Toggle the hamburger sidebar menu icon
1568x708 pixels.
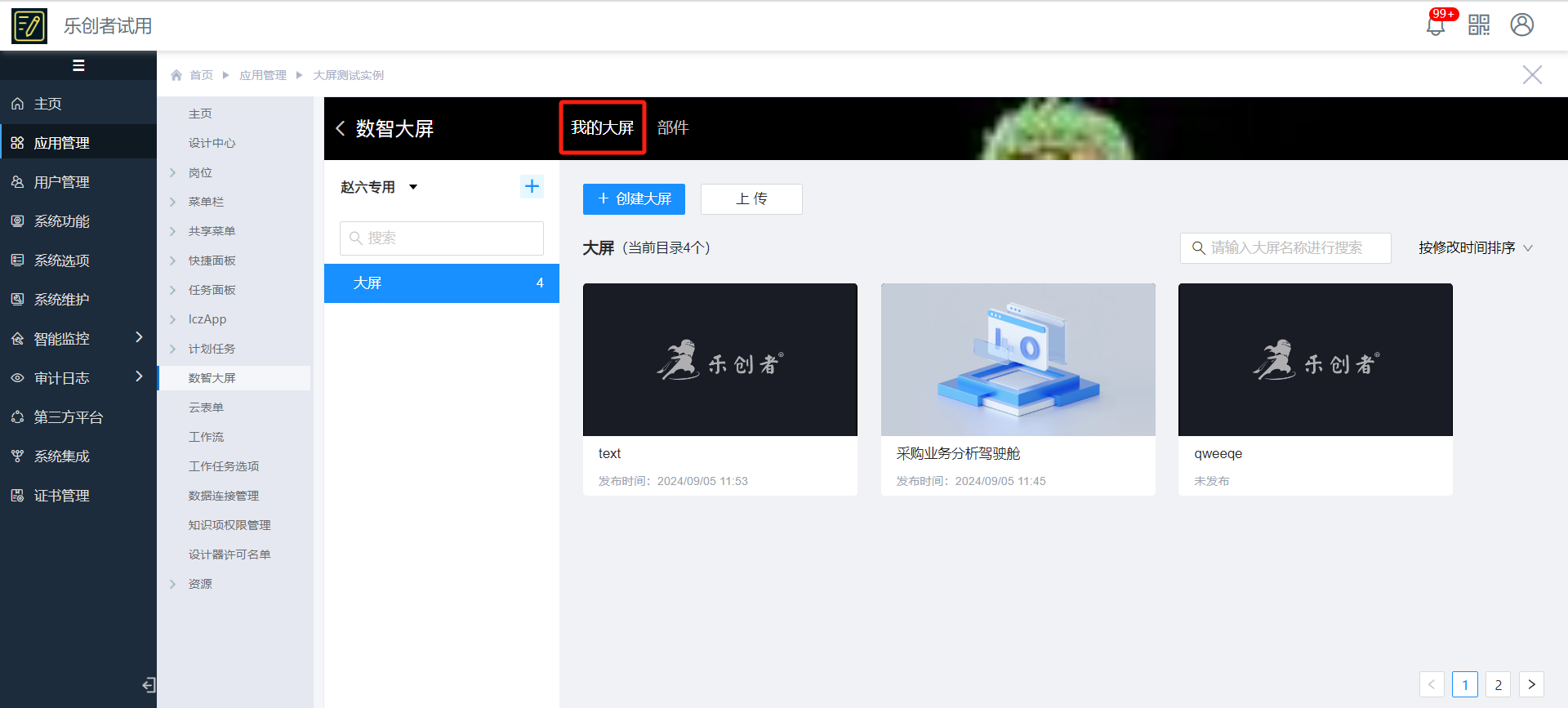pos(78,65)
